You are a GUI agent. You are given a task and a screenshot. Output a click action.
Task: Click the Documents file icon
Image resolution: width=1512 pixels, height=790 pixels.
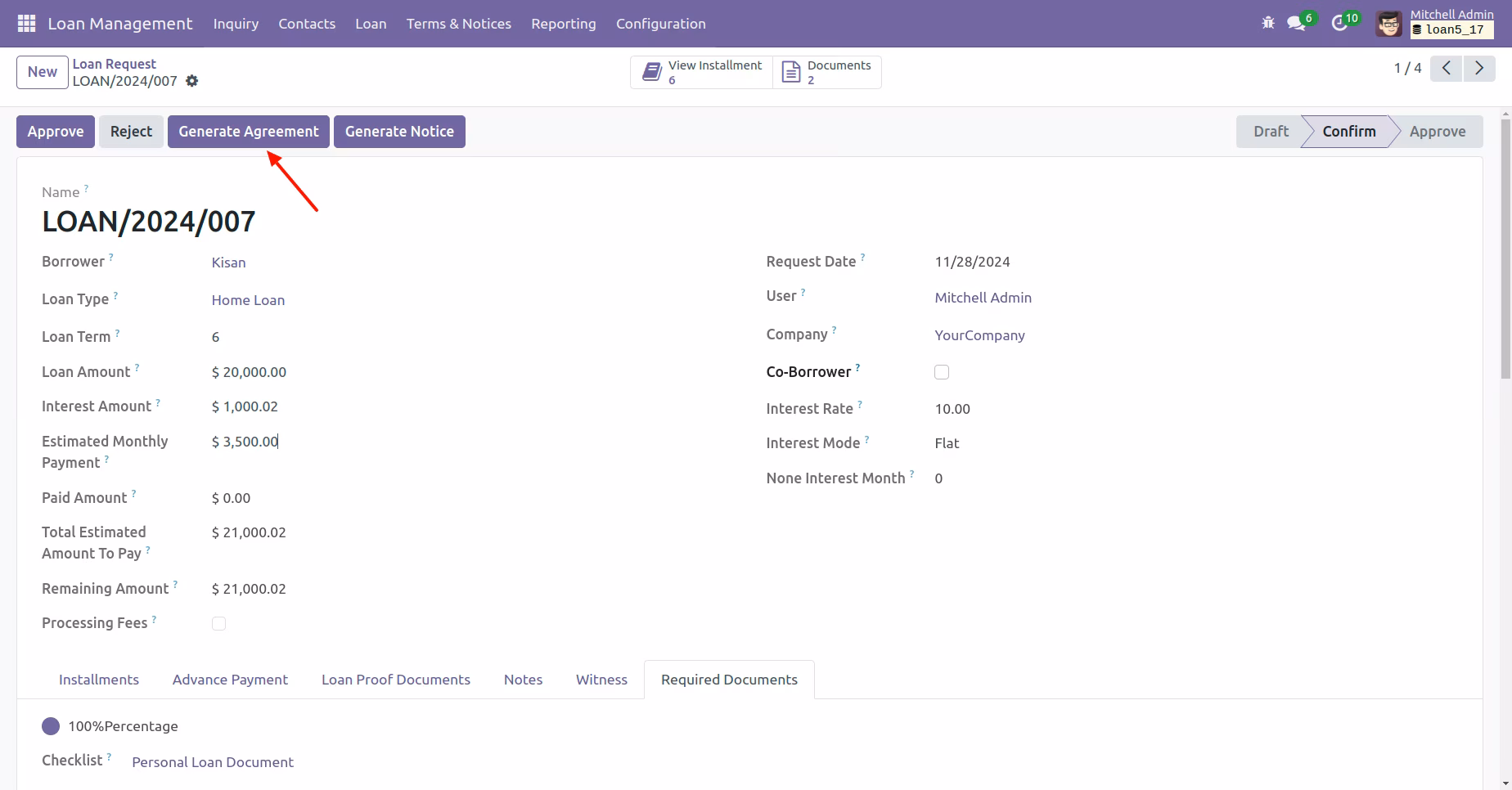(791, 72)
